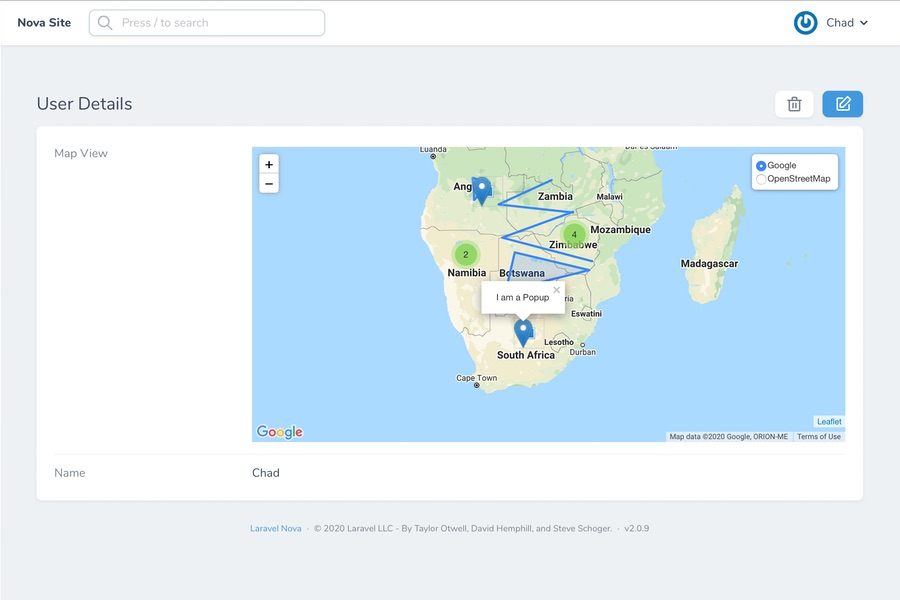Screen dimensions: 900x600
Task: Click the 'Map View' field label
Action: click(x=81, y=153)
